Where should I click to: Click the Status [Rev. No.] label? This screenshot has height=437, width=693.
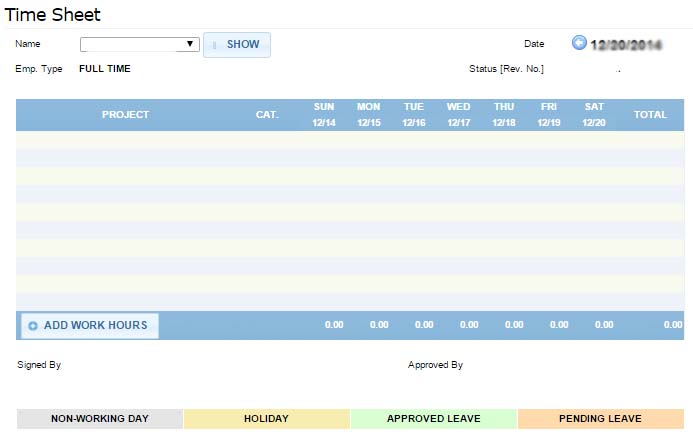coord(506,69)
